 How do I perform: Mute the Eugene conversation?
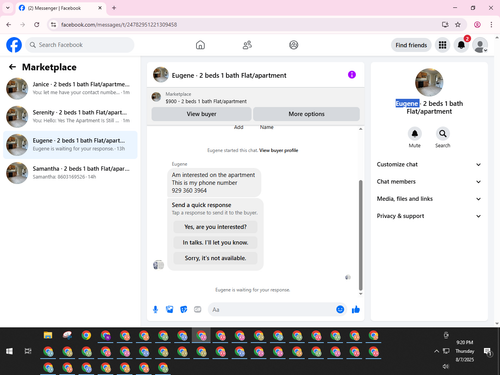point(414,134)
